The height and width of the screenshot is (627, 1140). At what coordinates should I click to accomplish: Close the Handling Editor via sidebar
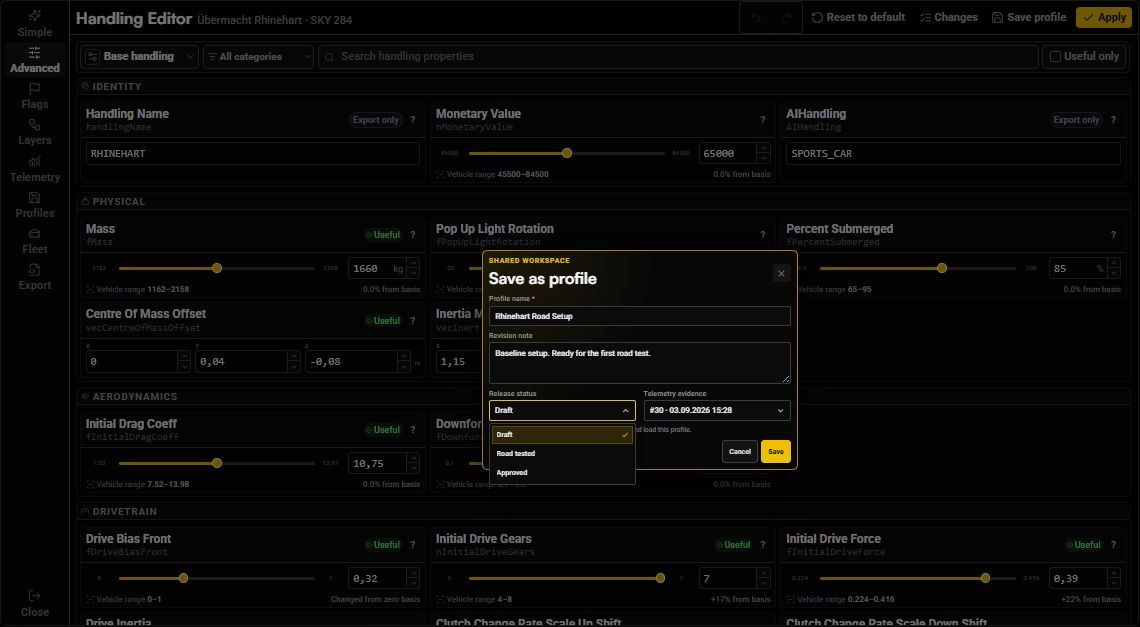click(35, 604)
